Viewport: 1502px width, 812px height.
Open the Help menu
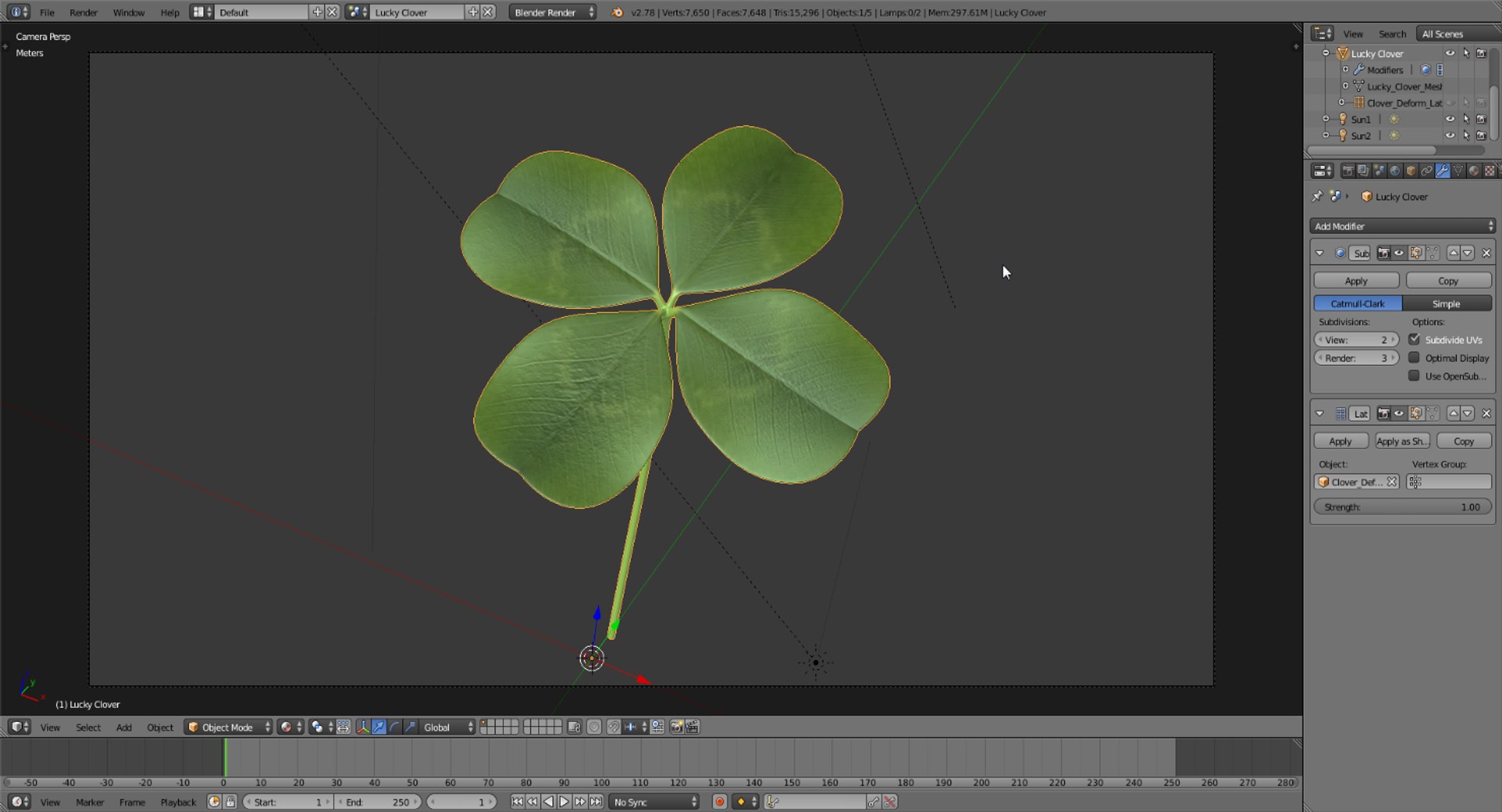(x=170, y=13)
